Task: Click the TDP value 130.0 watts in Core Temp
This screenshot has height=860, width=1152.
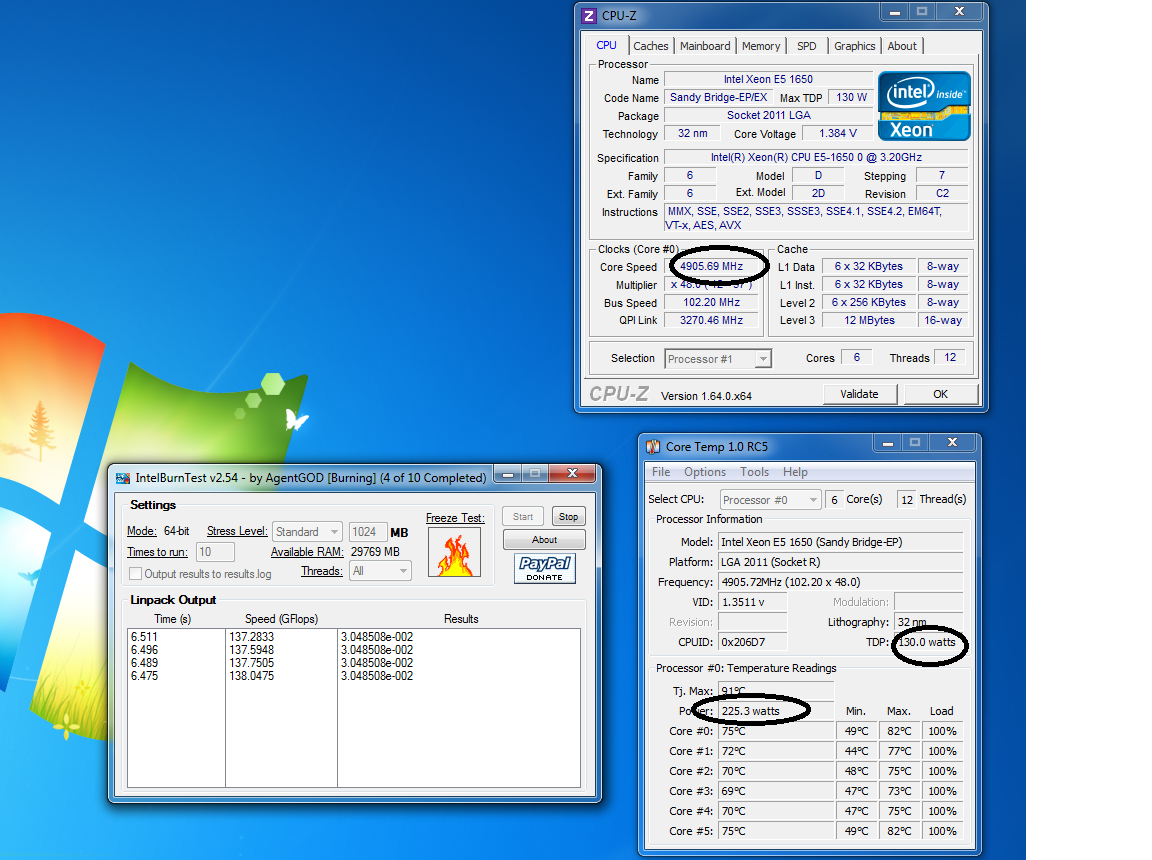Action: coord(929,642)
